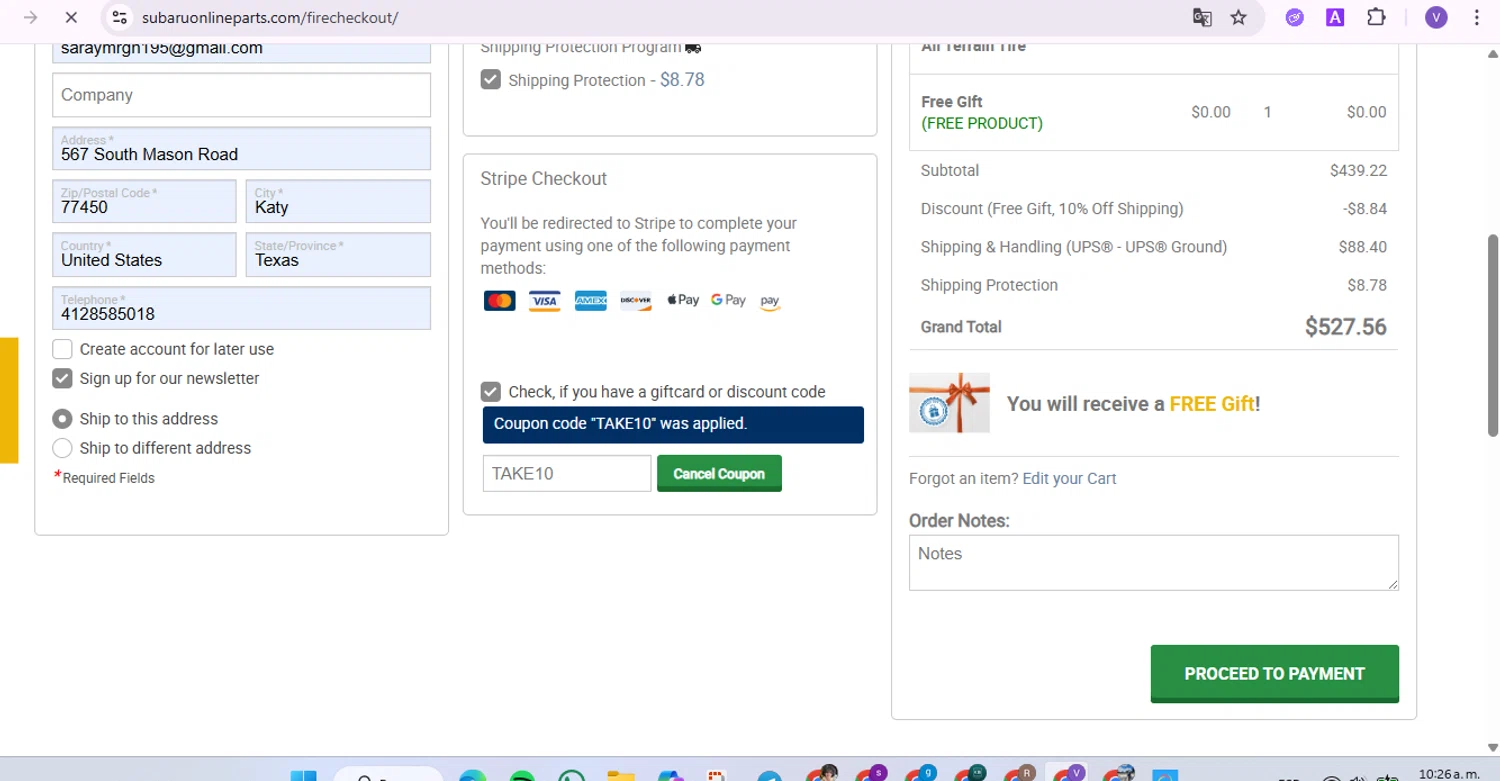Click the Zip/Postal Code field
Screen dimensions: 1500x781
coord(144,201)
